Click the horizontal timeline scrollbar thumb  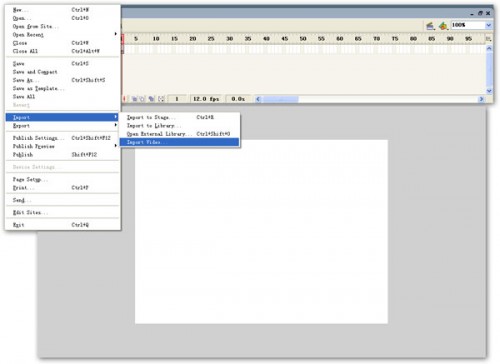click(280, 99)
